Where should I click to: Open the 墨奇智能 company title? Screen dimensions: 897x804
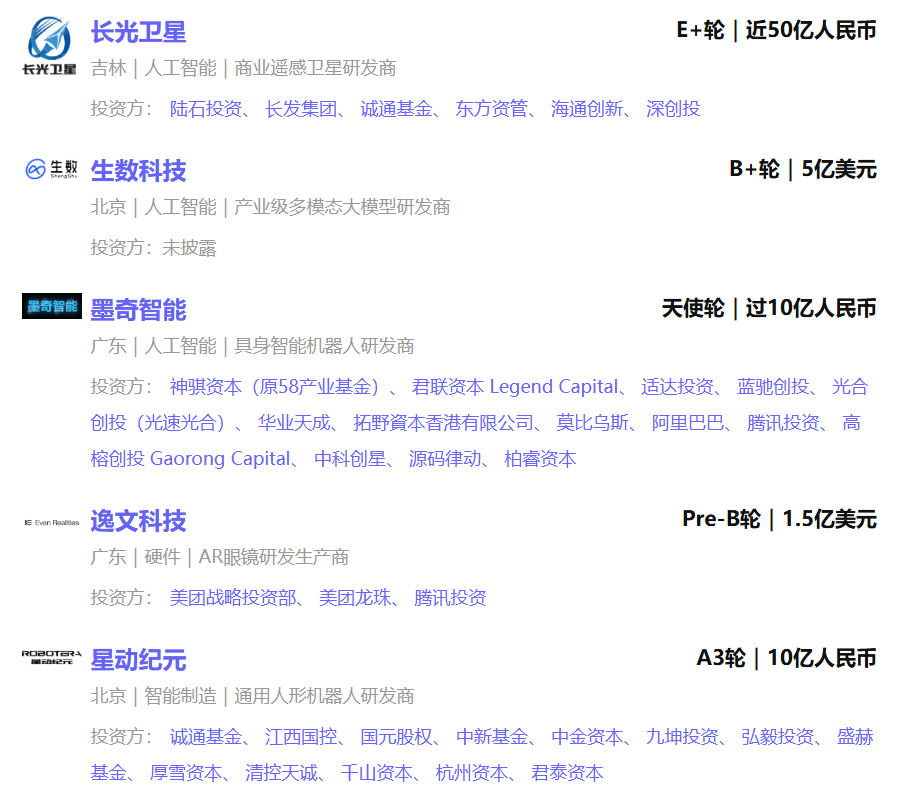(x=138, y=310)
